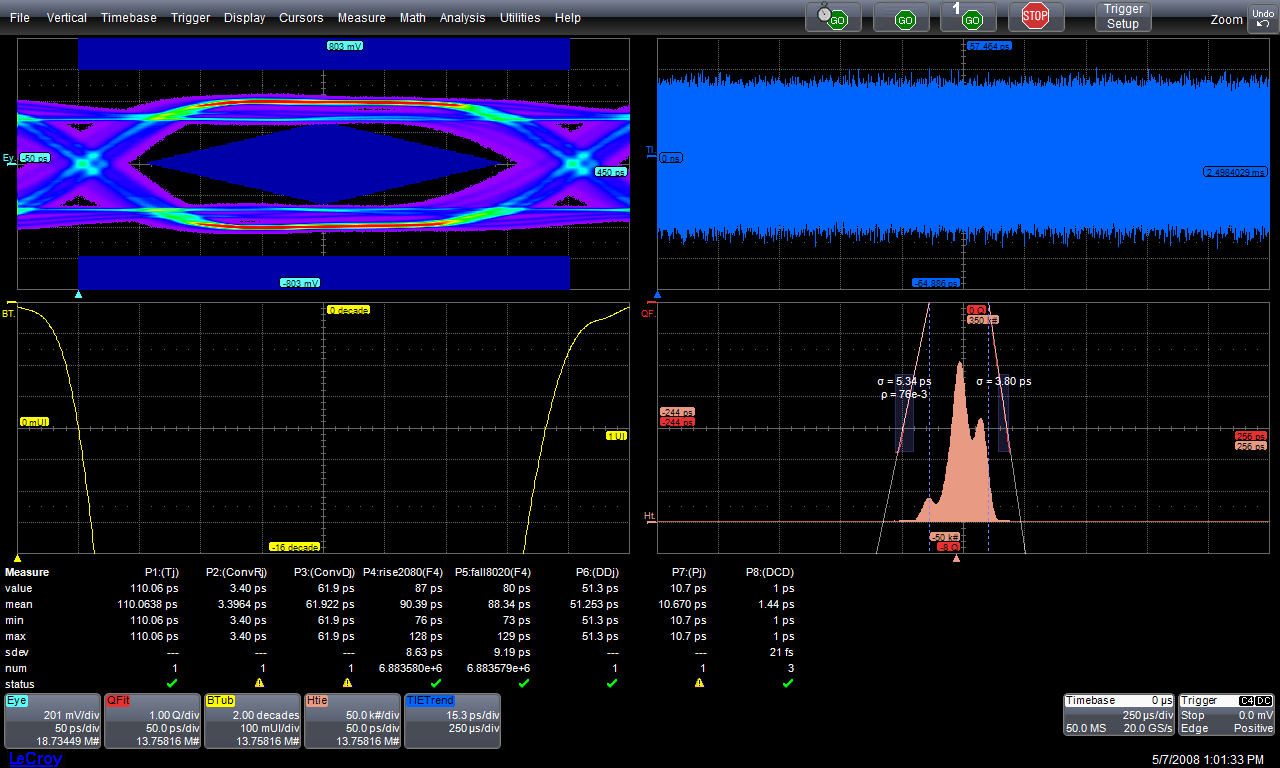Open the Timebase menu

click(x=128, y=18)
